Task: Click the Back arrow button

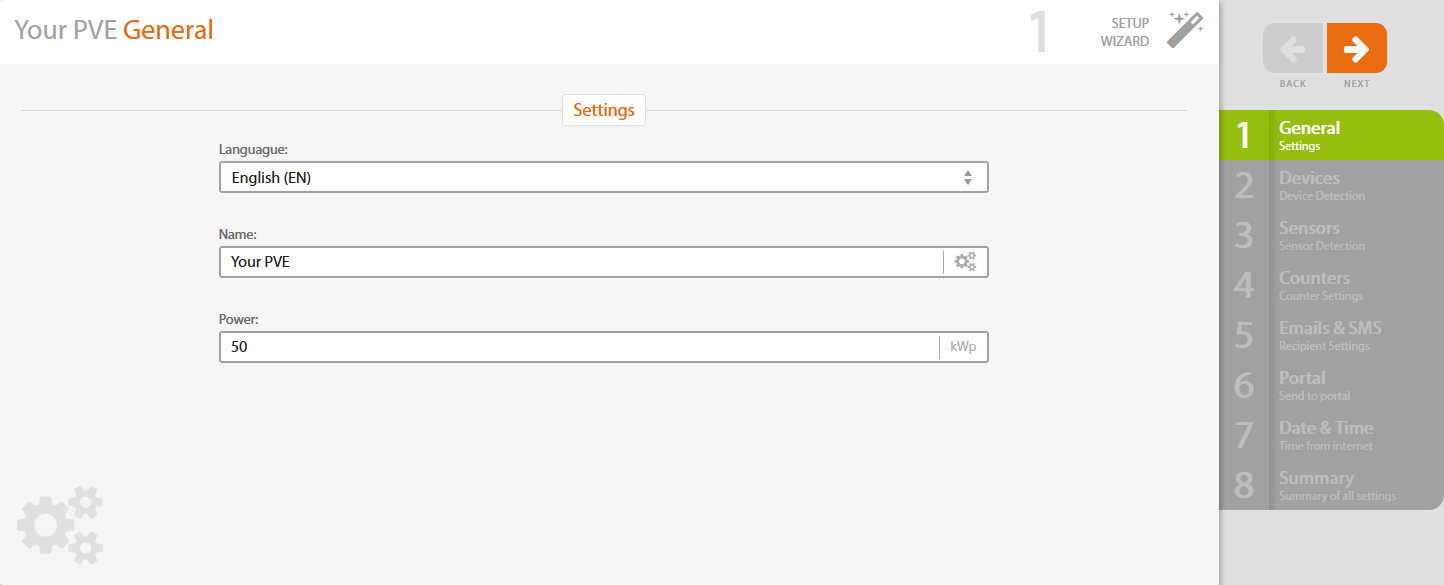Action: (1293, 48)
